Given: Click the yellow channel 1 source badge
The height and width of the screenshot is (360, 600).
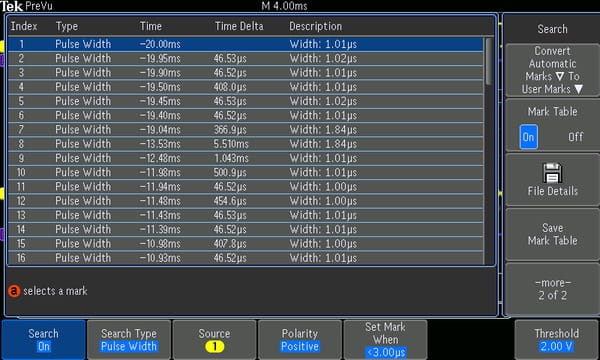Looking at the screenshot, I should (x=214, y=347).
